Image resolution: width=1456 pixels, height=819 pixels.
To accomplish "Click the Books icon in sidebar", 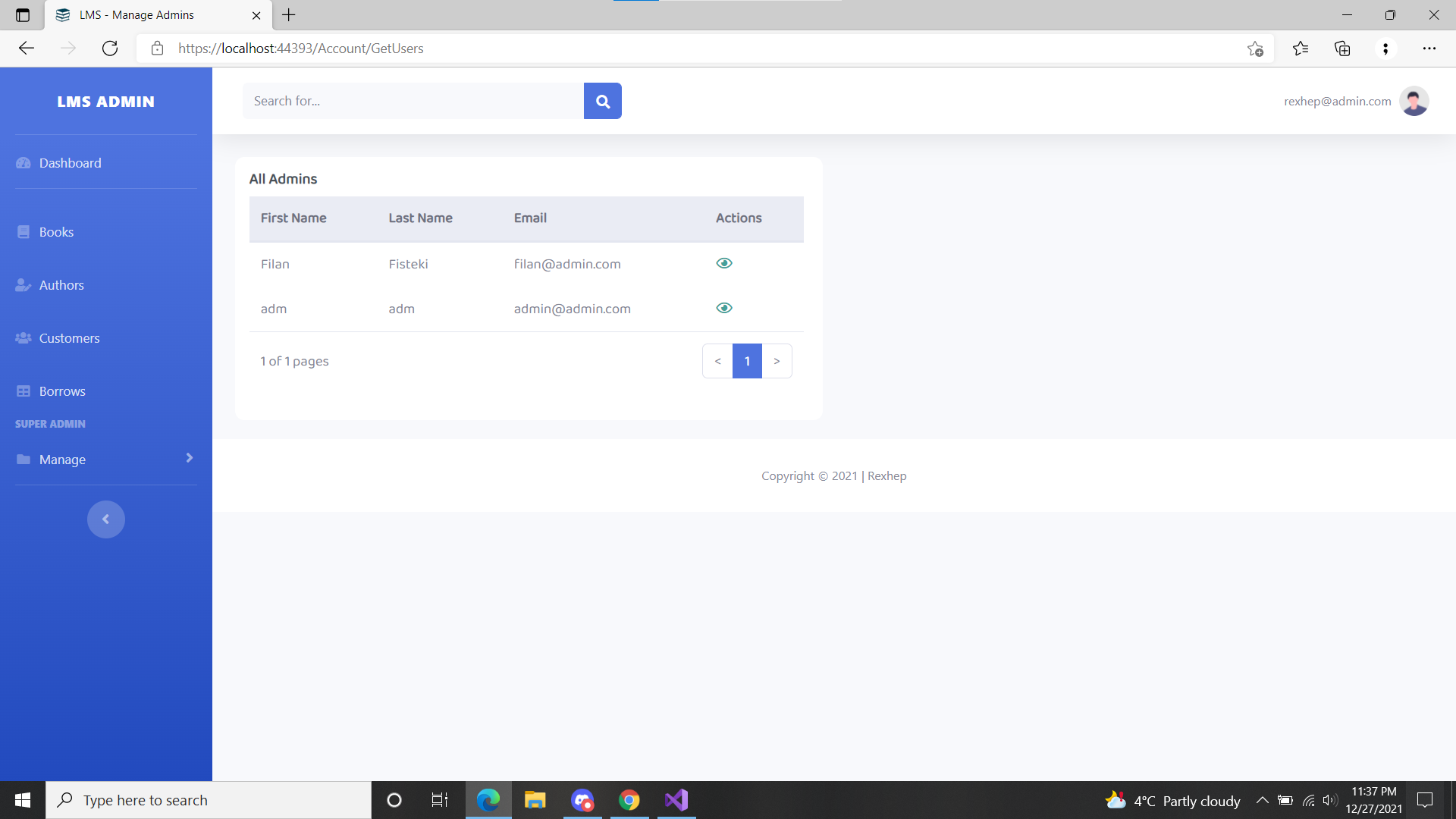I will pyautogui.click(x=23, y=231).
